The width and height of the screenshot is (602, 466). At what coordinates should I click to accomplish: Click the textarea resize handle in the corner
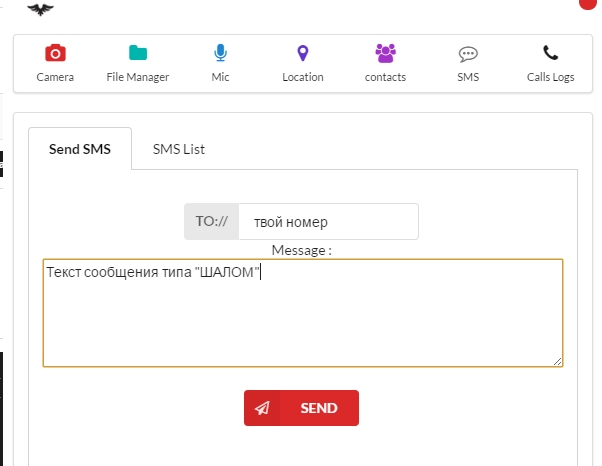pyautogui.click(x=557, y=362)
